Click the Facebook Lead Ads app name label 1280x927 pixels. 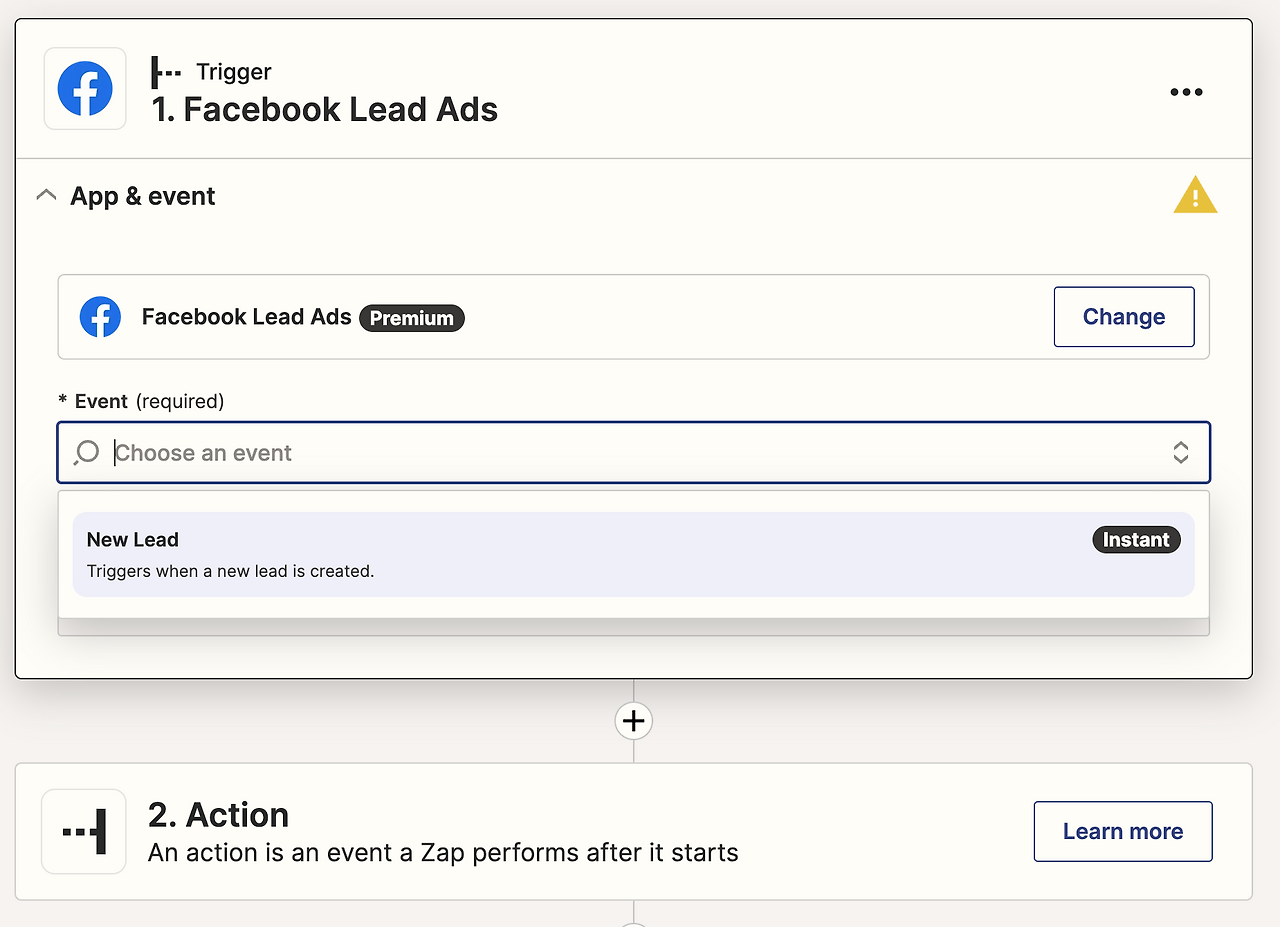click(246, 317)
